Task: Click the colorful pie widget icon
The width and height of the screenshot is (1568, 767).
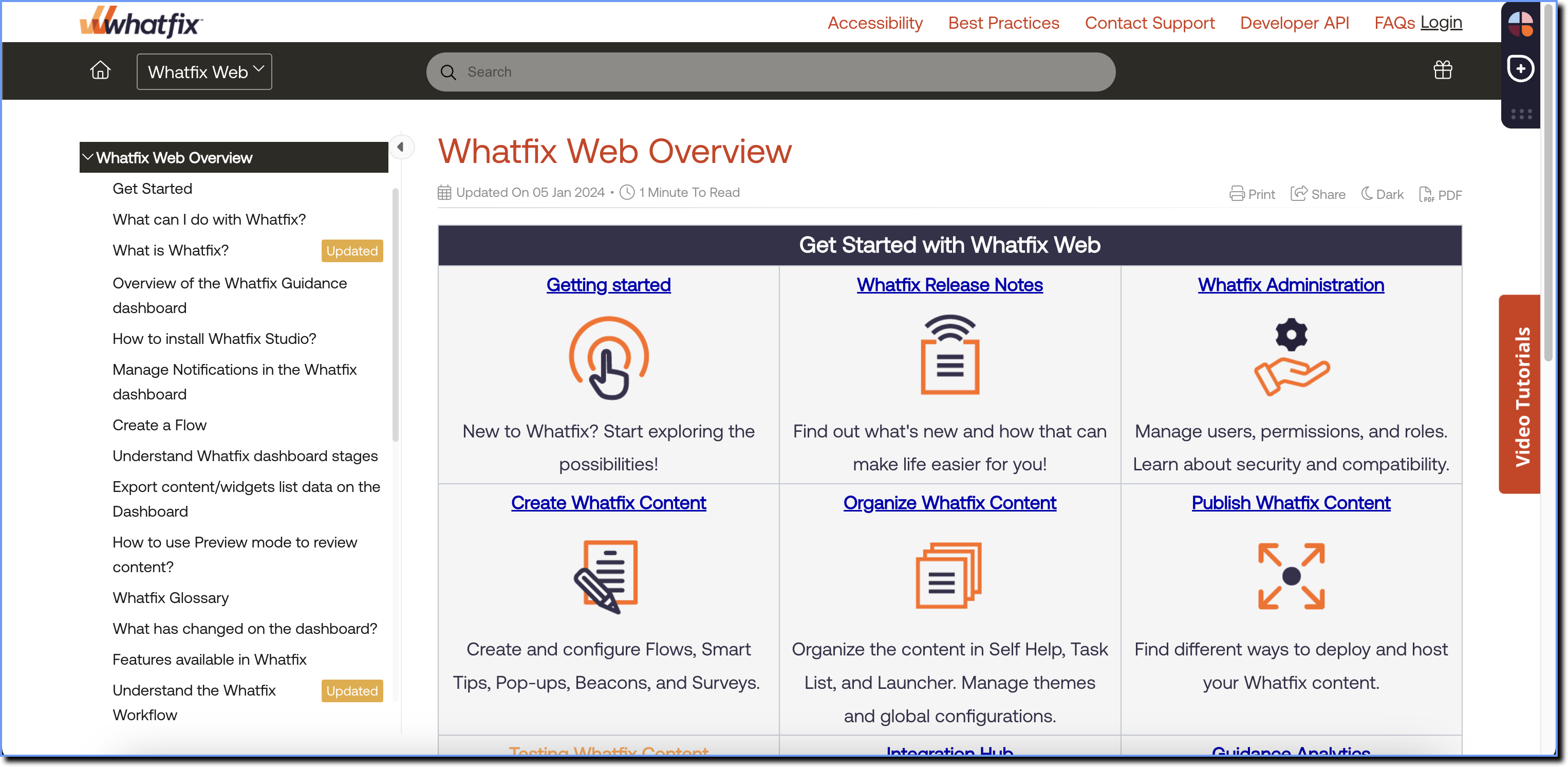Action: [x=1520, y=24]
